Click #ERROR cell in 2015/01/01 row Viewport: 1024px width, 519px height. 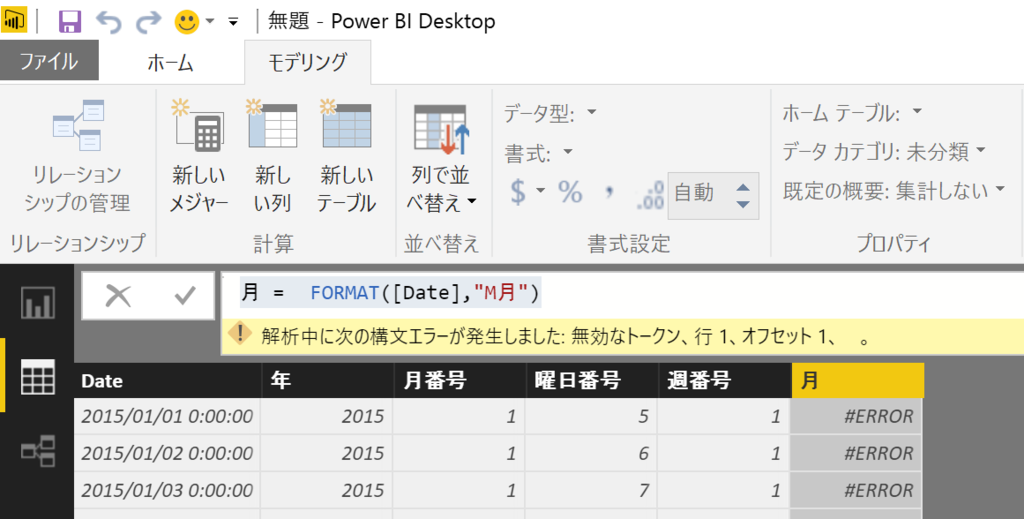click(x=856, y=416)
